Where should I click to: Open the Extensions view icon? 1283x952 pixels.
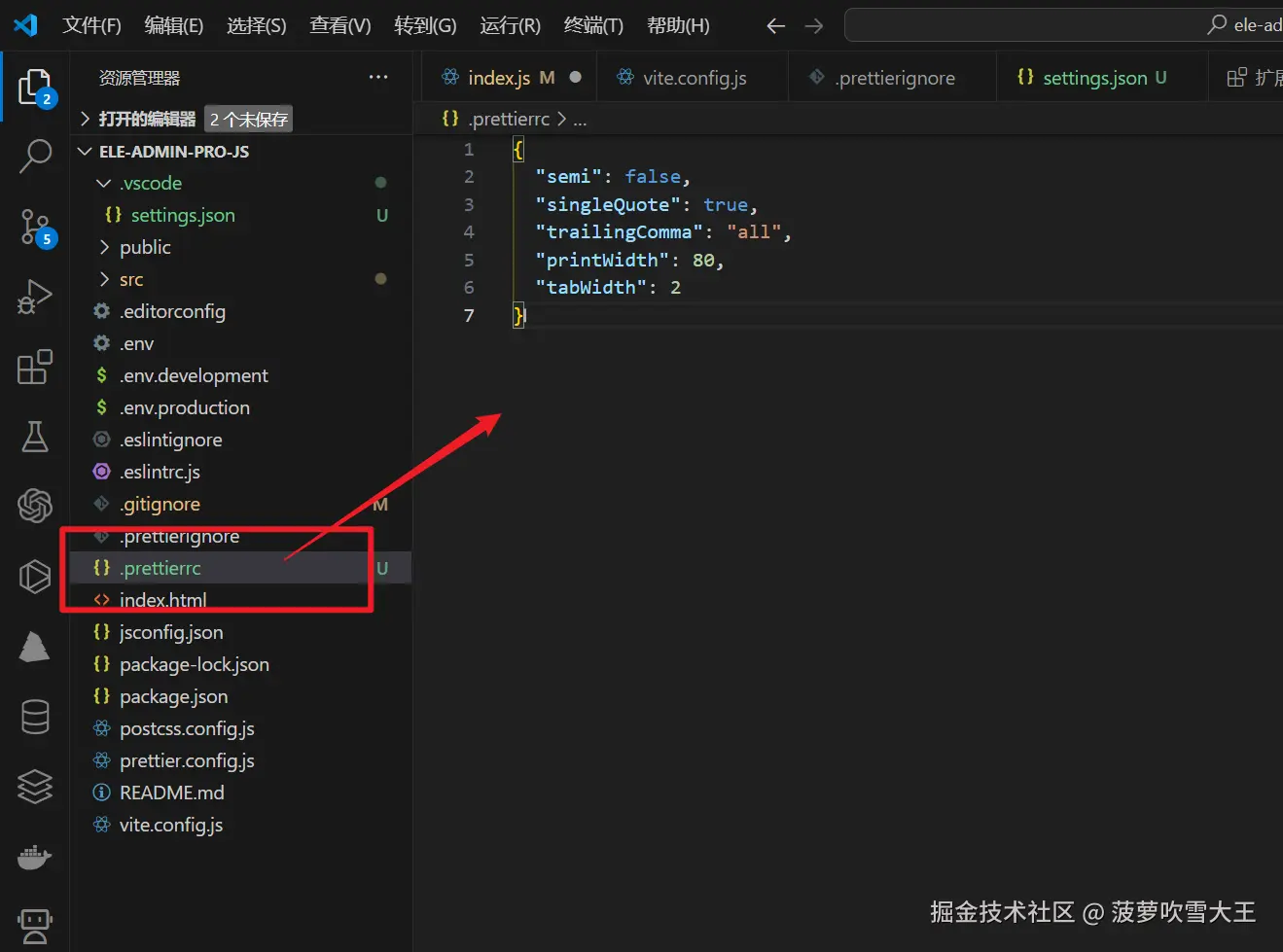coord(35,367)
